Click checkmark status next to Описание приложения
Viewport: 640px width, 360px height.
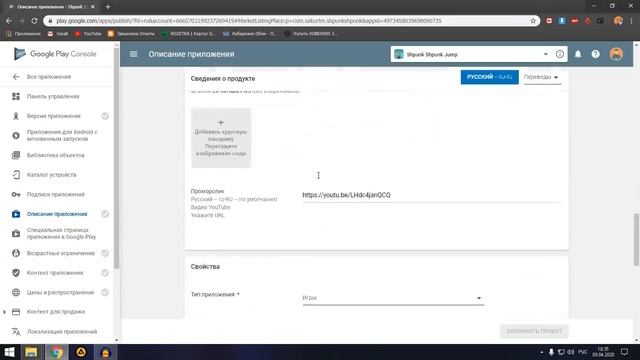105,214
